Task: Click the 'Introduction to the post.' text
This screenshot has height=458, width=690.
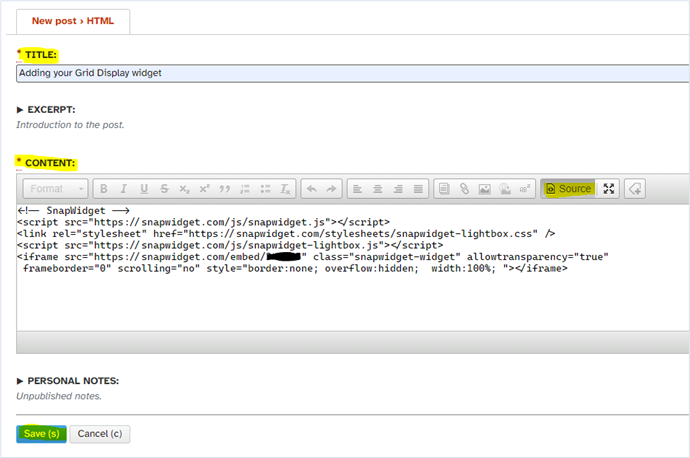Action: (70, 125)
